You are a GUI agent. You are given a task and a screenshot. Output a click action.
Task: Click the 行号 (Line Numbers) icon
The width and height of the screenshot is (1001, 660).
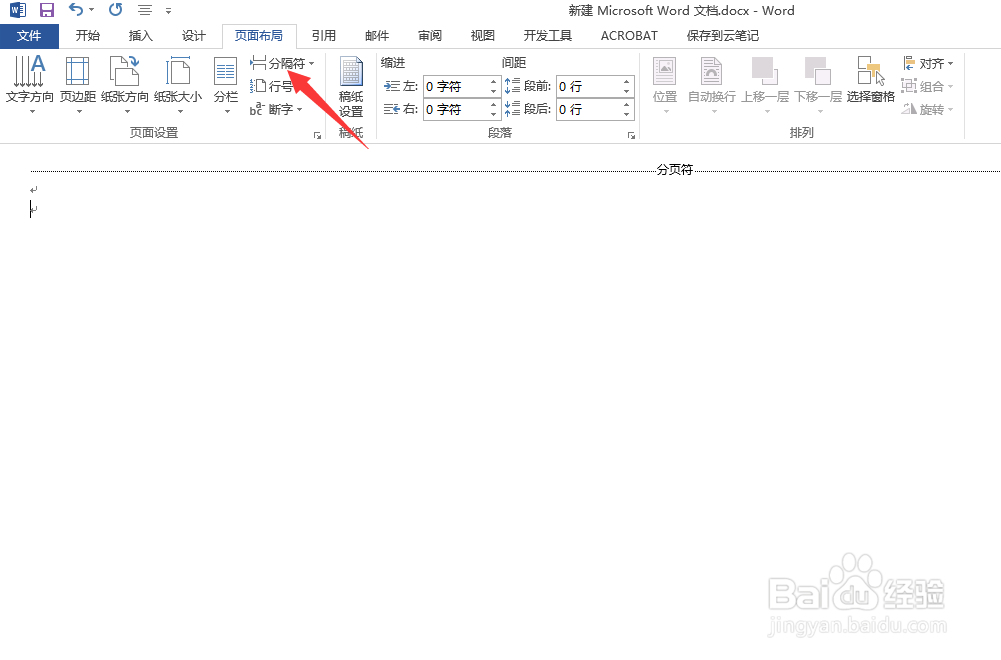pos(276,86)
